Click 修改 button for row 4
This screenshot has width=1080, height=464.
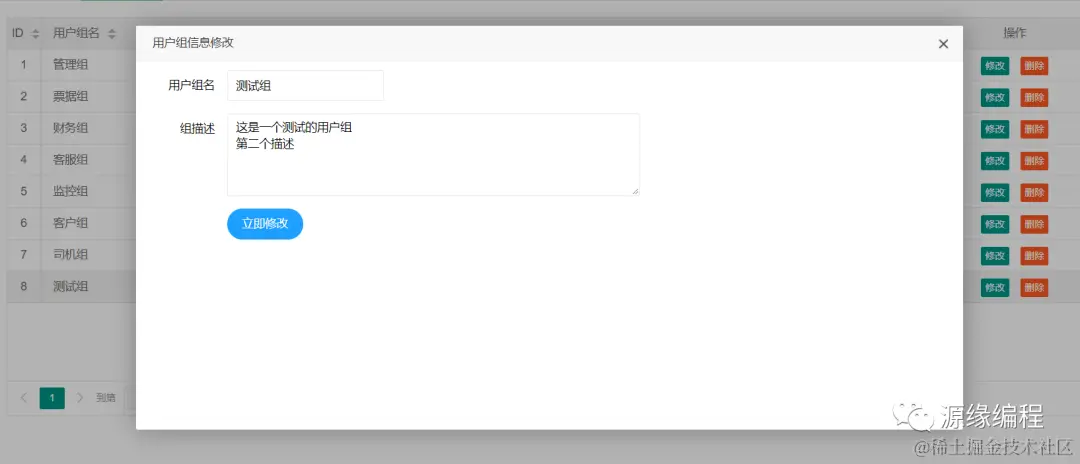click(x=995, y=160)
